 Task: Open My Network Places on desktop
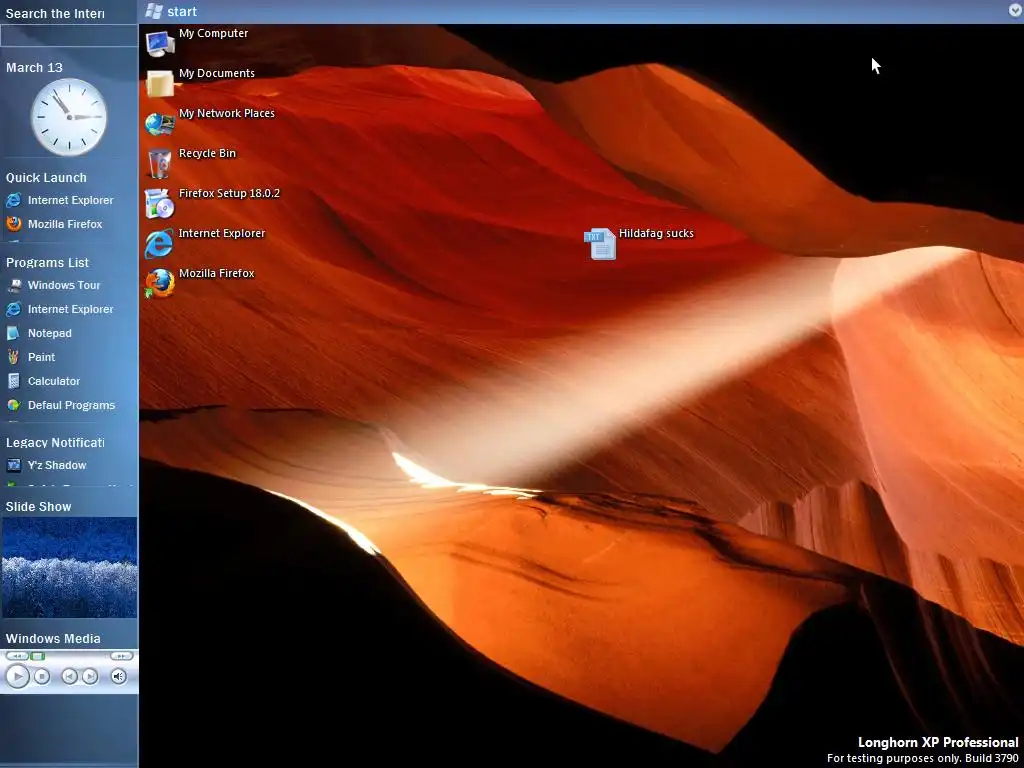160,123
